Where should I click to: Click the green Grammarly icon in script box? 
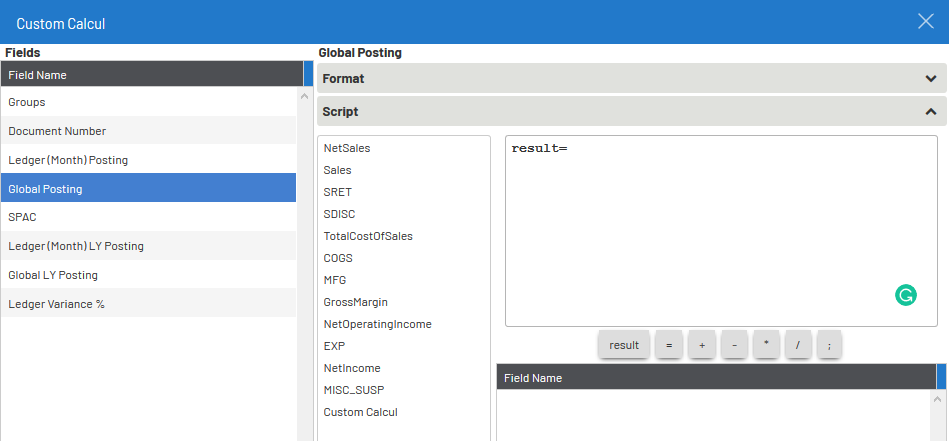pos(905,295)
